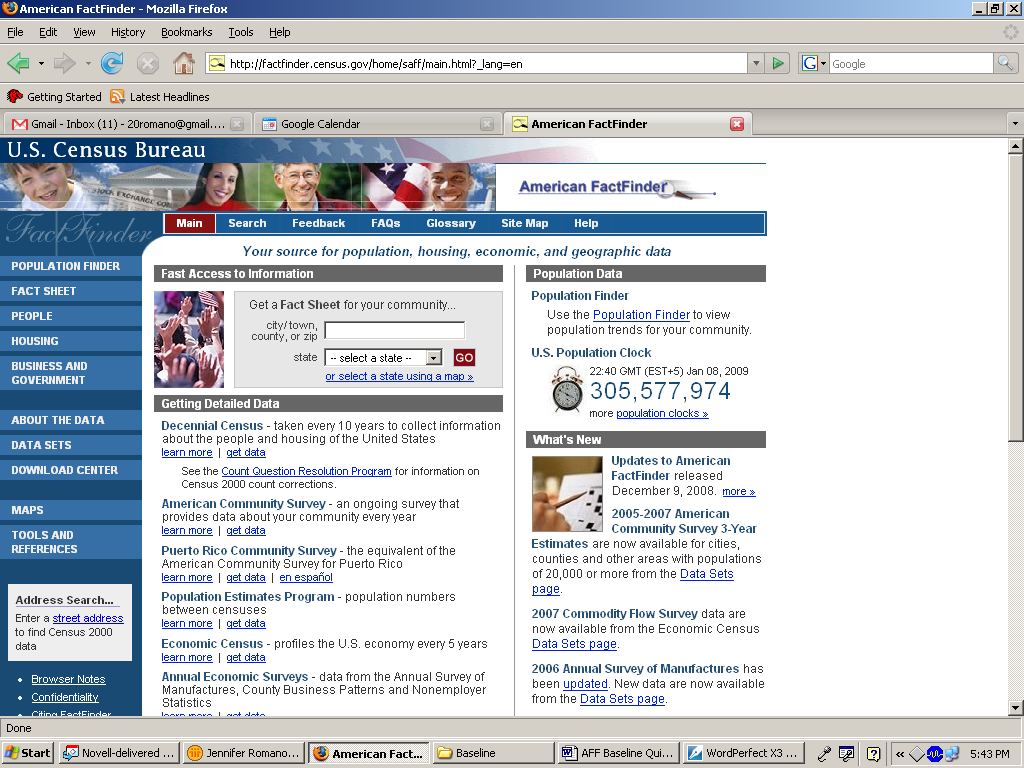Screen dimensions: 1024x768
Task: Select FACT SHEET in the left sidebar
Action: (71, 291)
